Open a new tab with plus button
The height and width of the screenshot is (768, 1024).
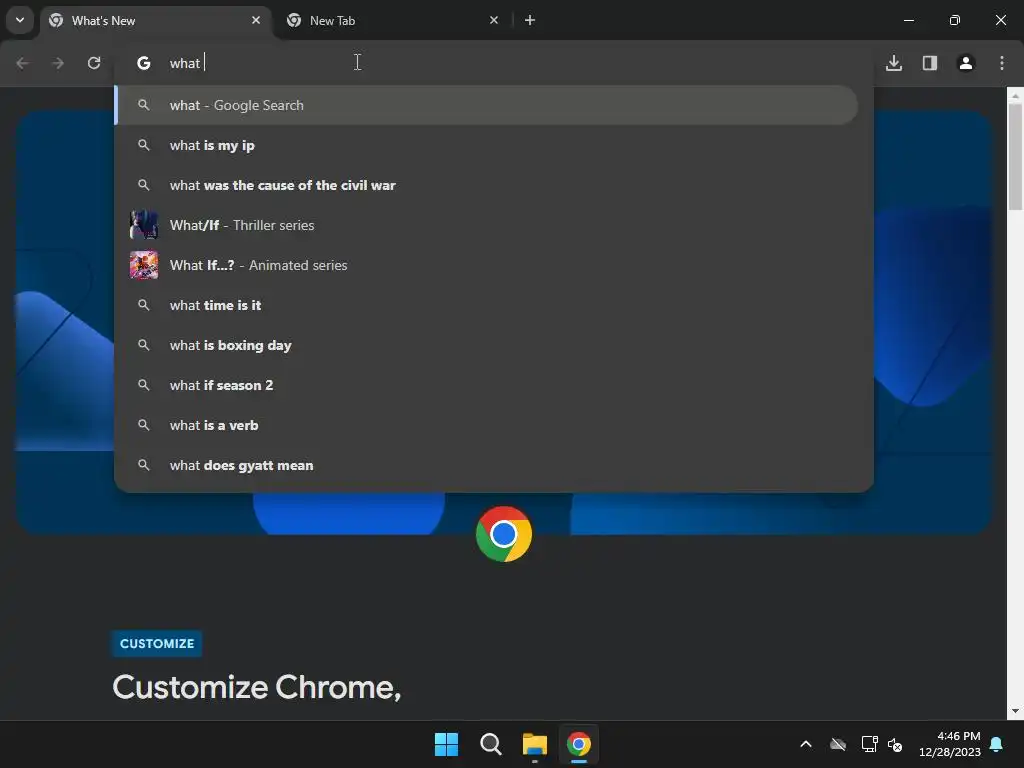pos(530,20)
